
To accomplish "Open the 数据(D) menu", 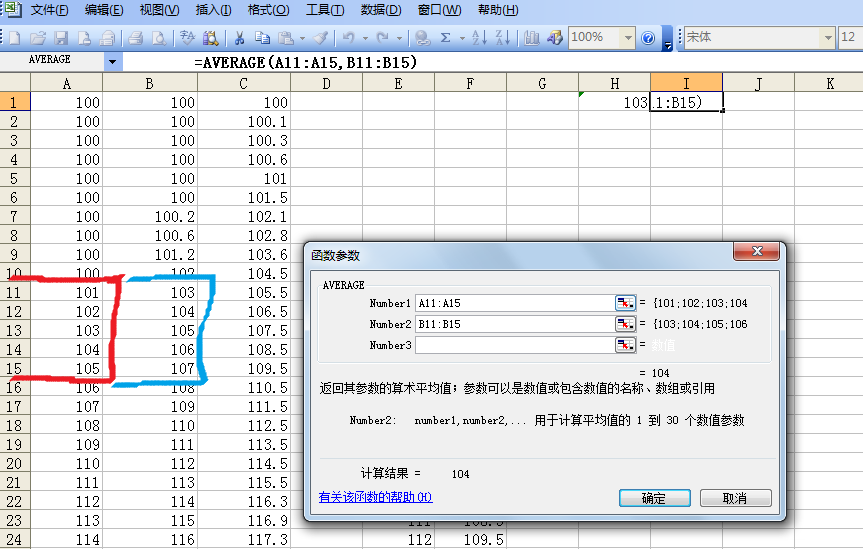I will (381, 10).
